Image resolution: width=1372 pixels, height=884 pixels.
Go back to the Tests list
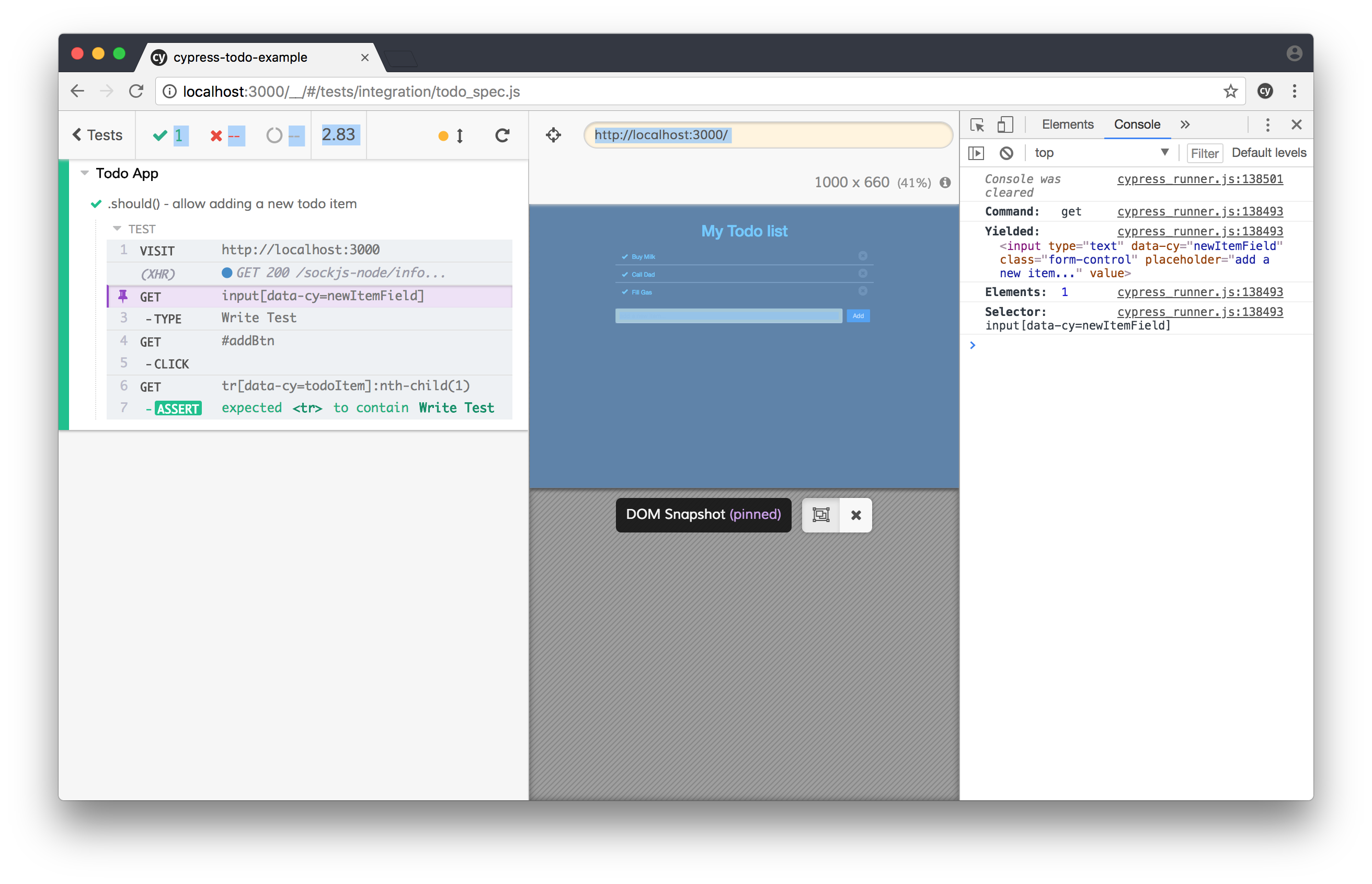tap(98, 135)
